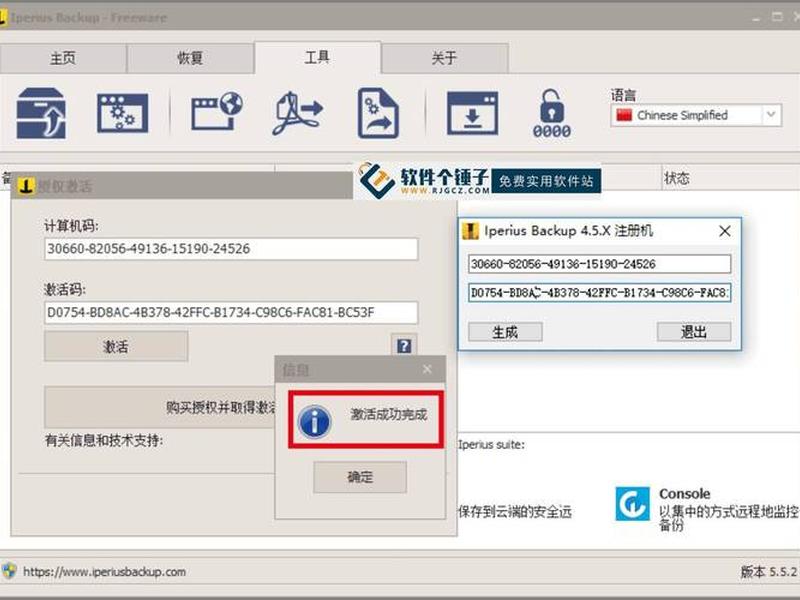800x600 pixels.
Task: Click the 有关信息和技术支持 label
Action: (x=104, y=440)
